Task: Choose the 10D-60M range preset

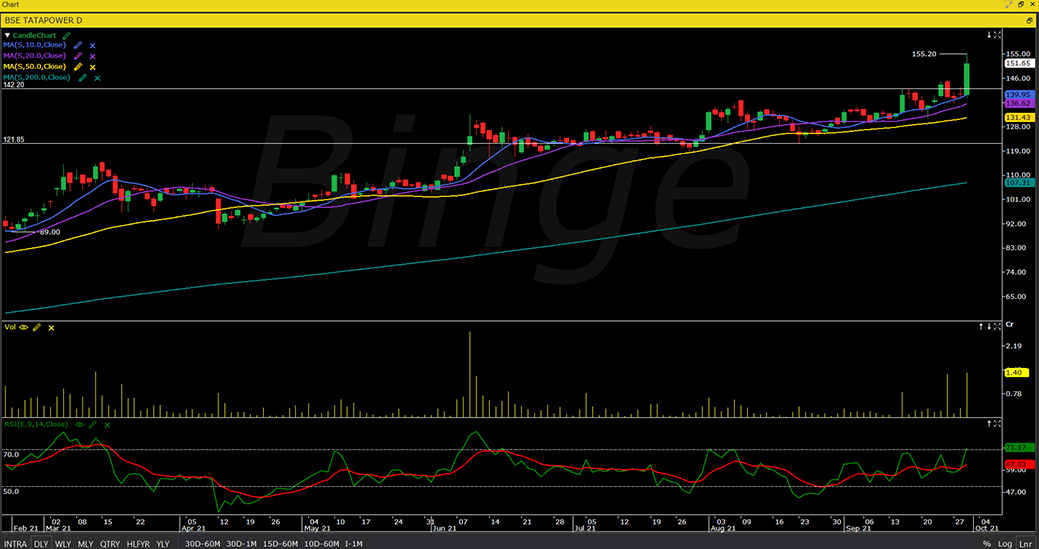Action: [321, 544]
